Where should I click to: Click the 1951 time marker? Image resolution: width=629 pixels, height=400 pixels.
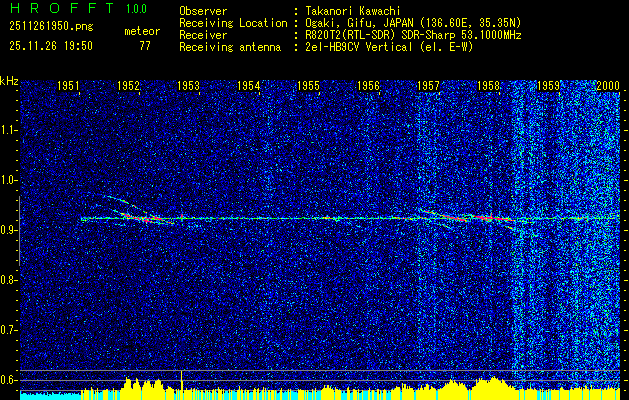(x=68, y=85)
